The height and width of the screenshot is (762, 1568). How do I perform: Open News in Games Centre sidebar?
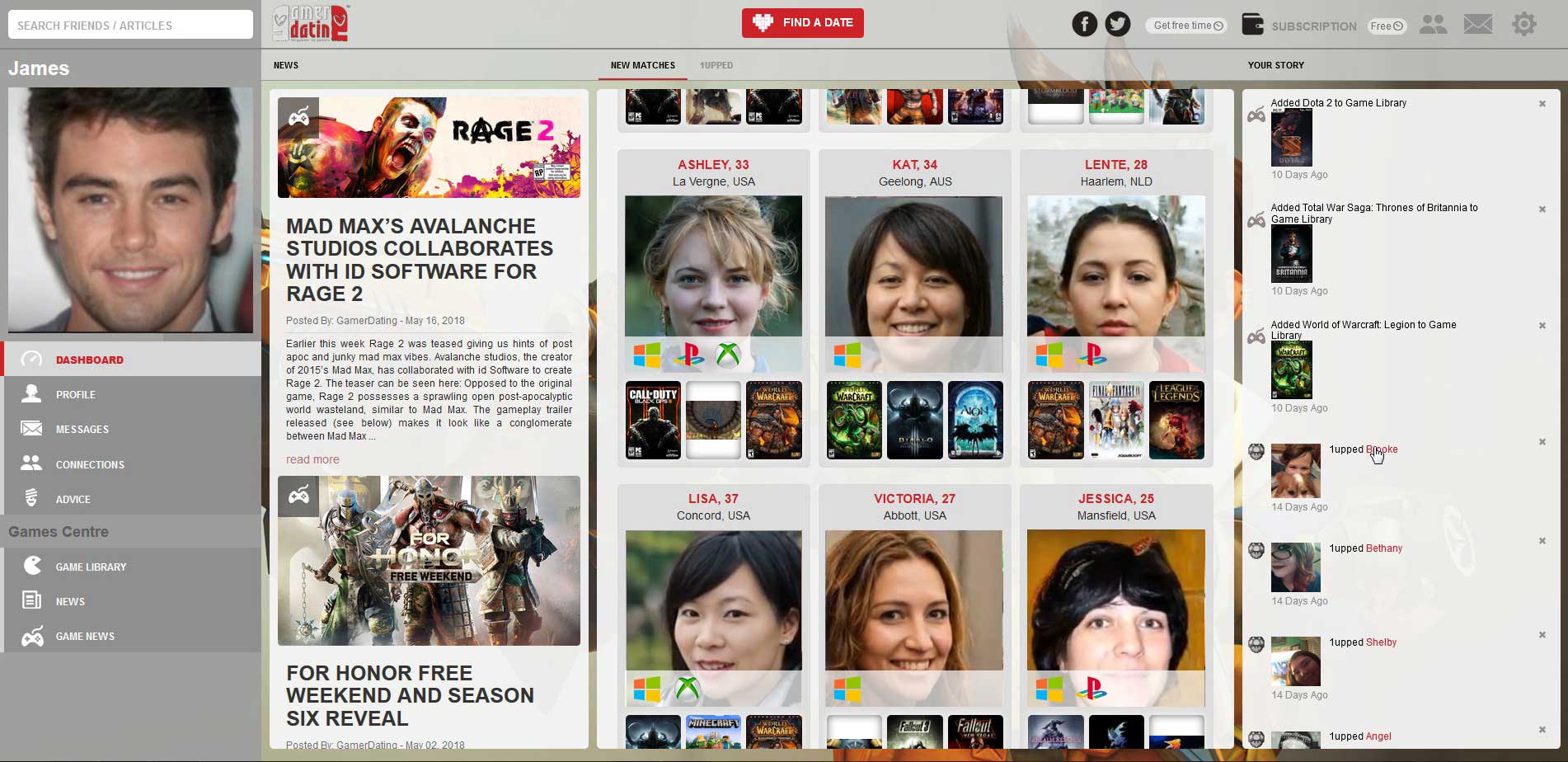point(132,601)
